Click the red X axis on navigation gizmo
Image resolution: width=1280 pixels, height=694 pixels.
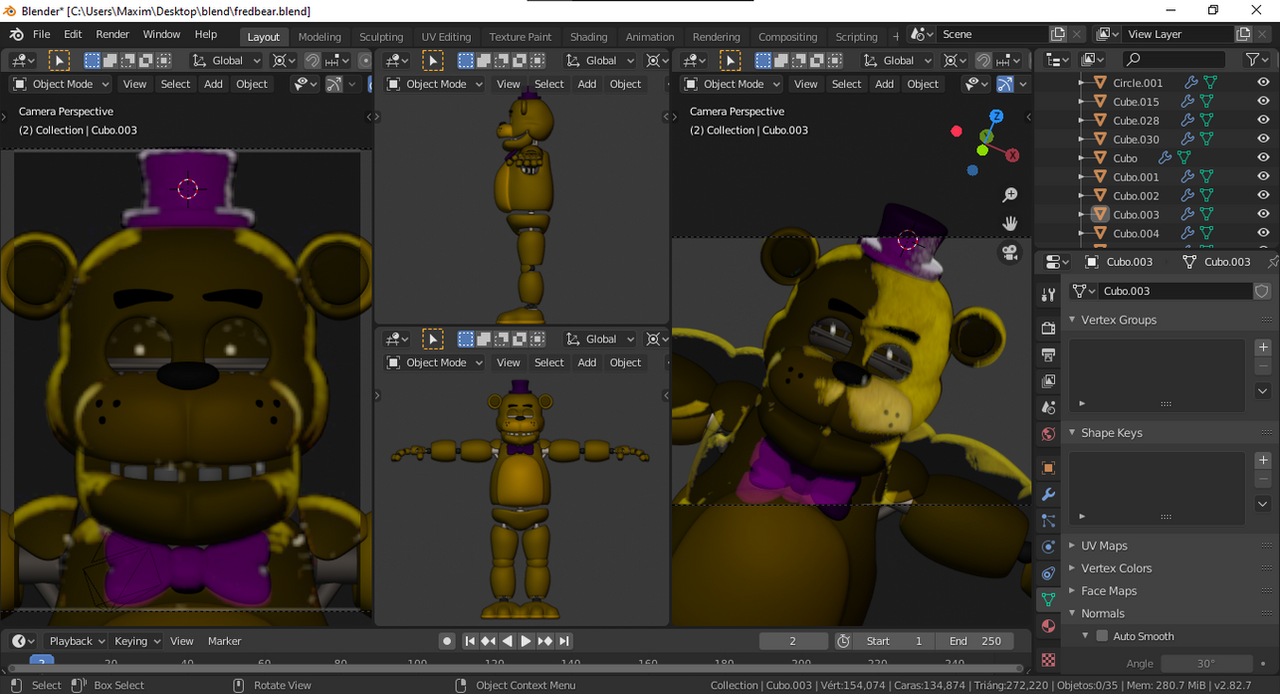[1012, 155]
